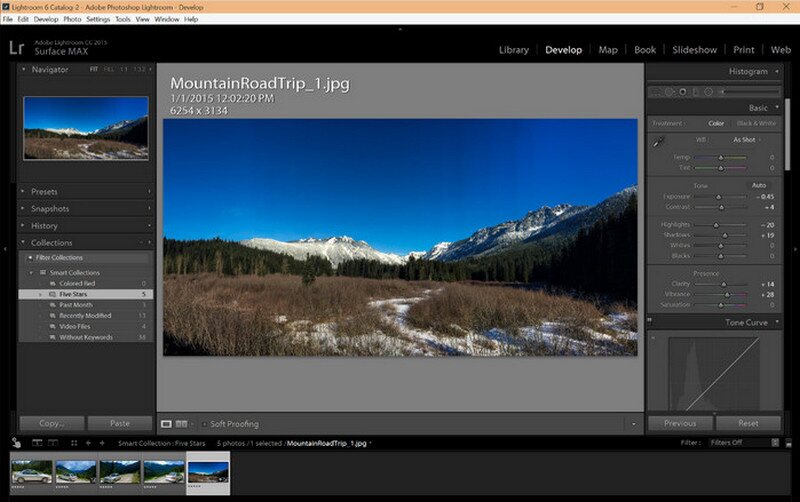Viewport: 800px width, 502px height.
Task: Adjust the Vibrance slider handle
Action: point(728,295)
